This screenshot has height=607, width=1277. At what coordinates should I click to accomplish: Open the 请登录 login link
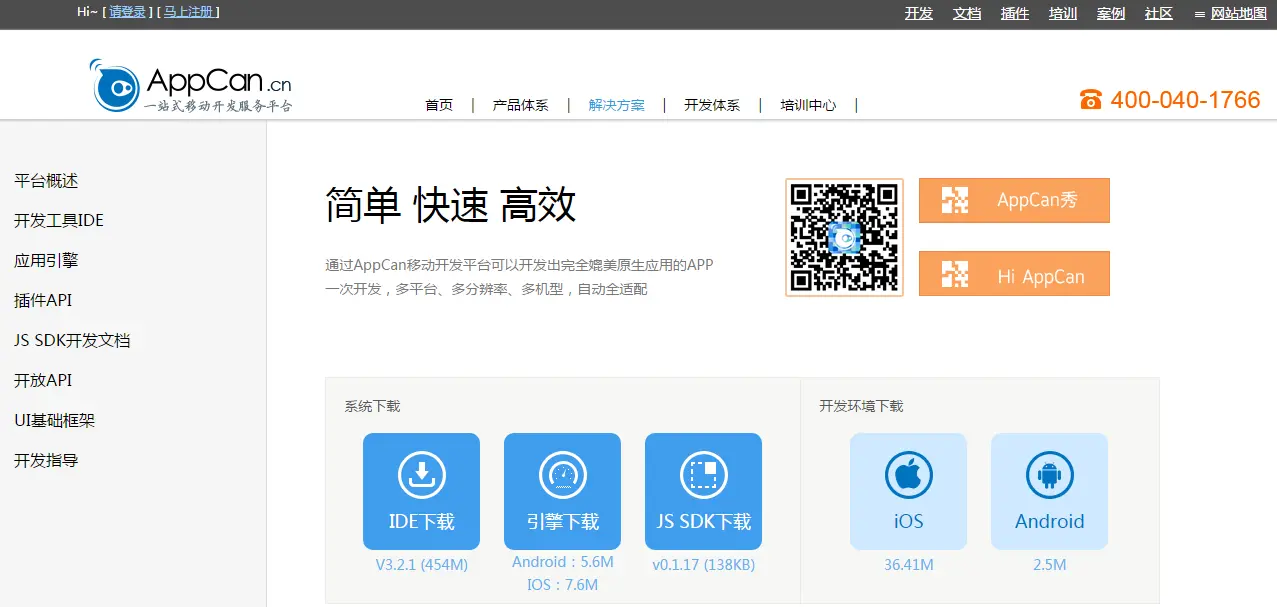[127, 12]
